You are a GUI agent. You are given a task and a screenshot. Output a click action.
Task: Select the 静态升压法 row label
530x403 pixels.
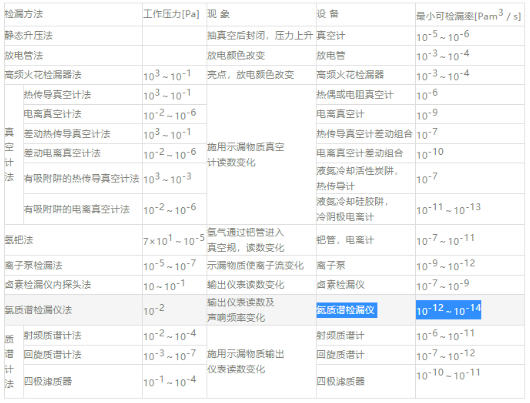[28, 35]
